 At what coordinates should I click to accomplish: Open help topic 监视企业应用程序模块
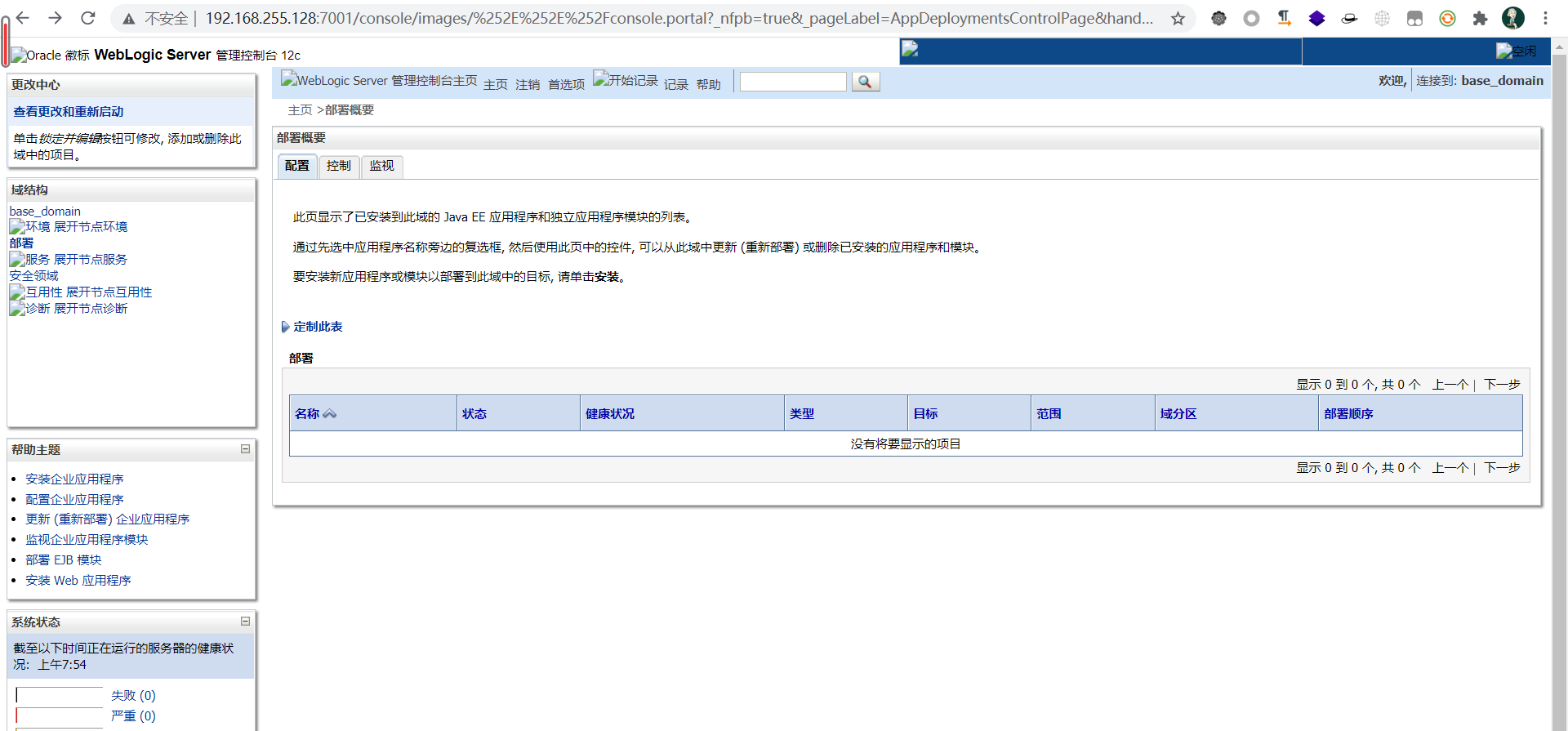click(x=87, y=540)
